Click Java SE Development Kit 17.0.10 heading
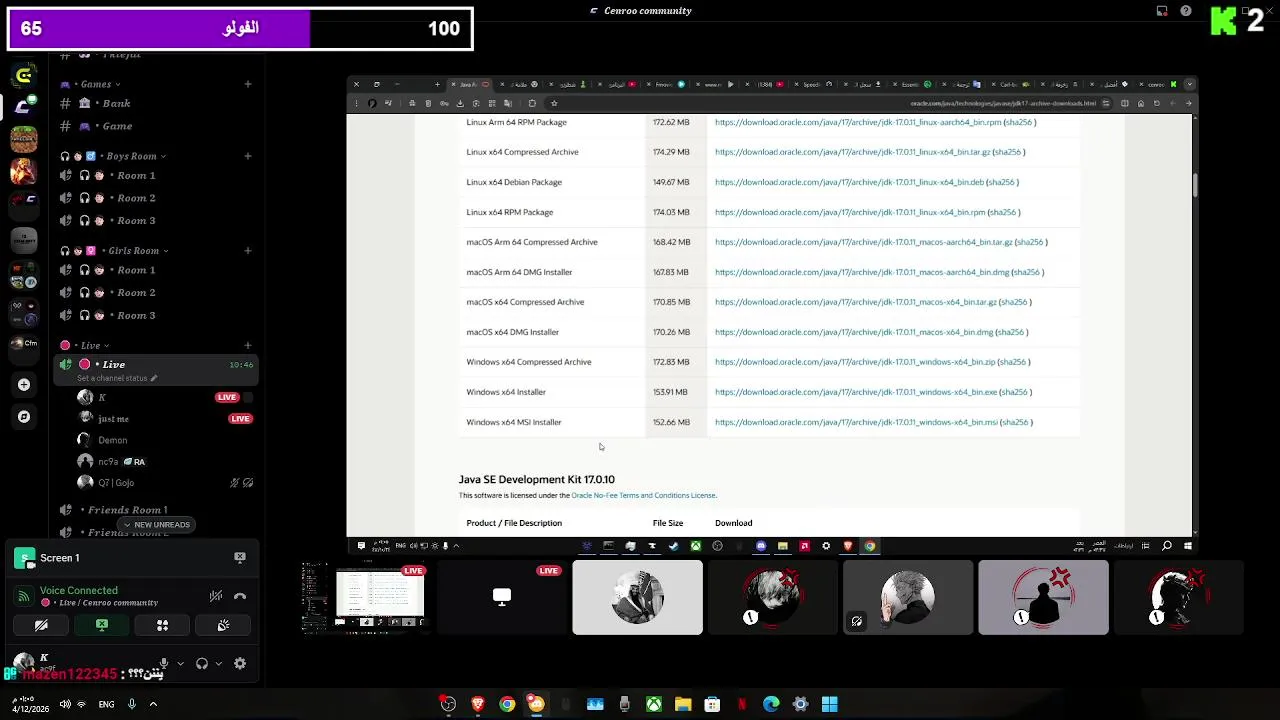Viewport: 1280px width, 720px height. (537, 480)
